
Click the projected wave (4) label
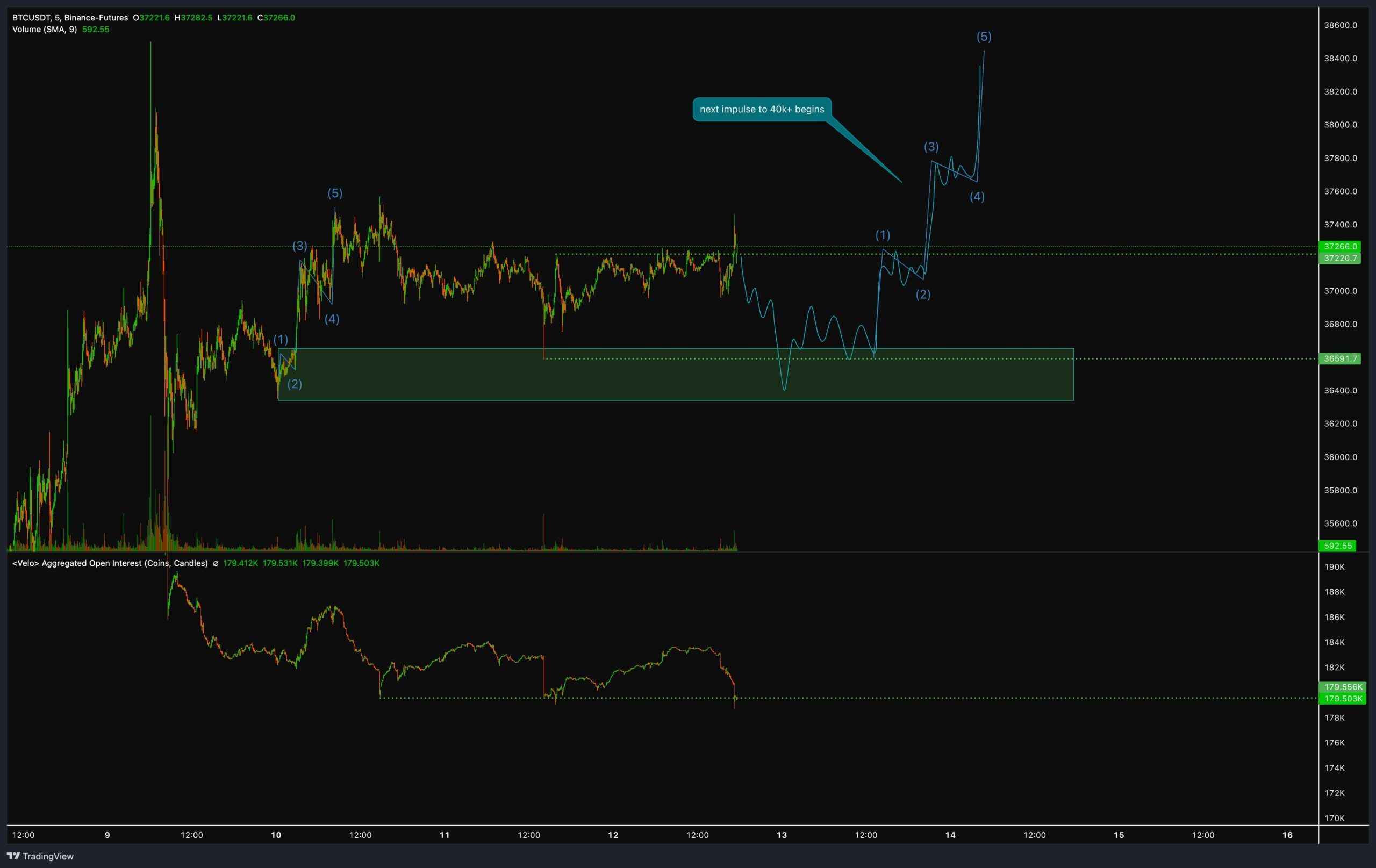tap(977, 197)
